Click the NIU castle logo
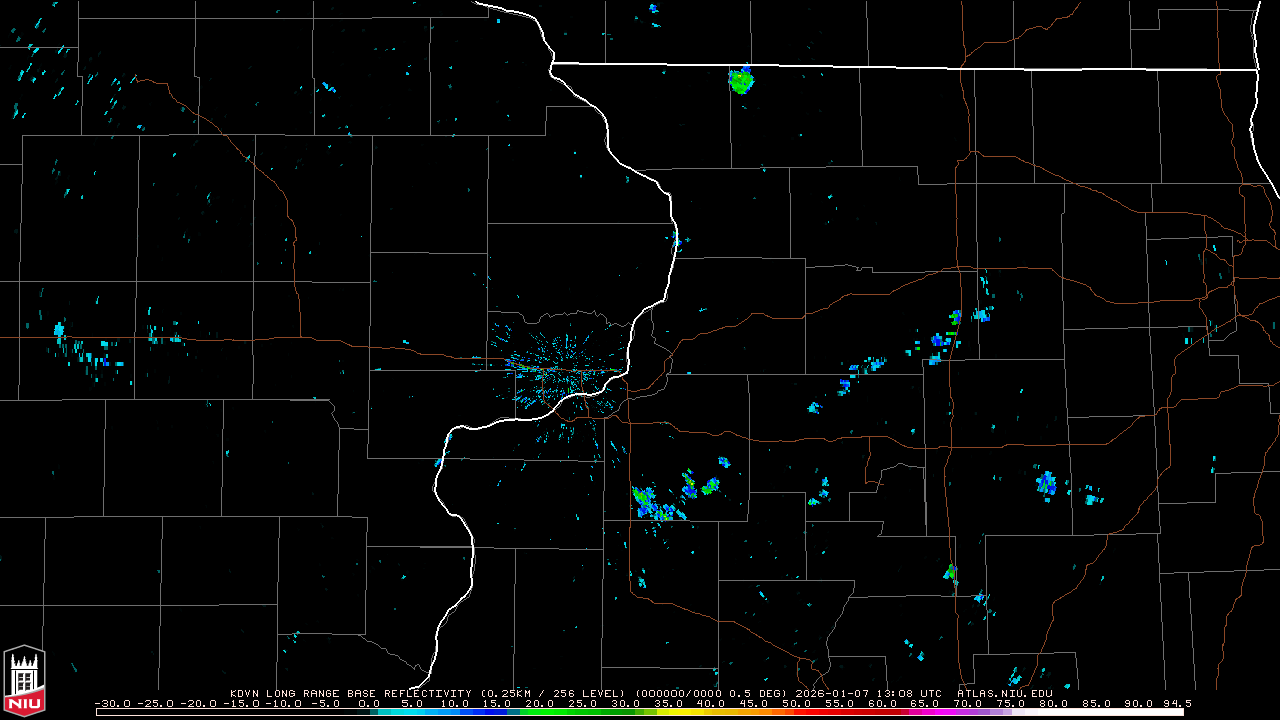 point(24,682)
